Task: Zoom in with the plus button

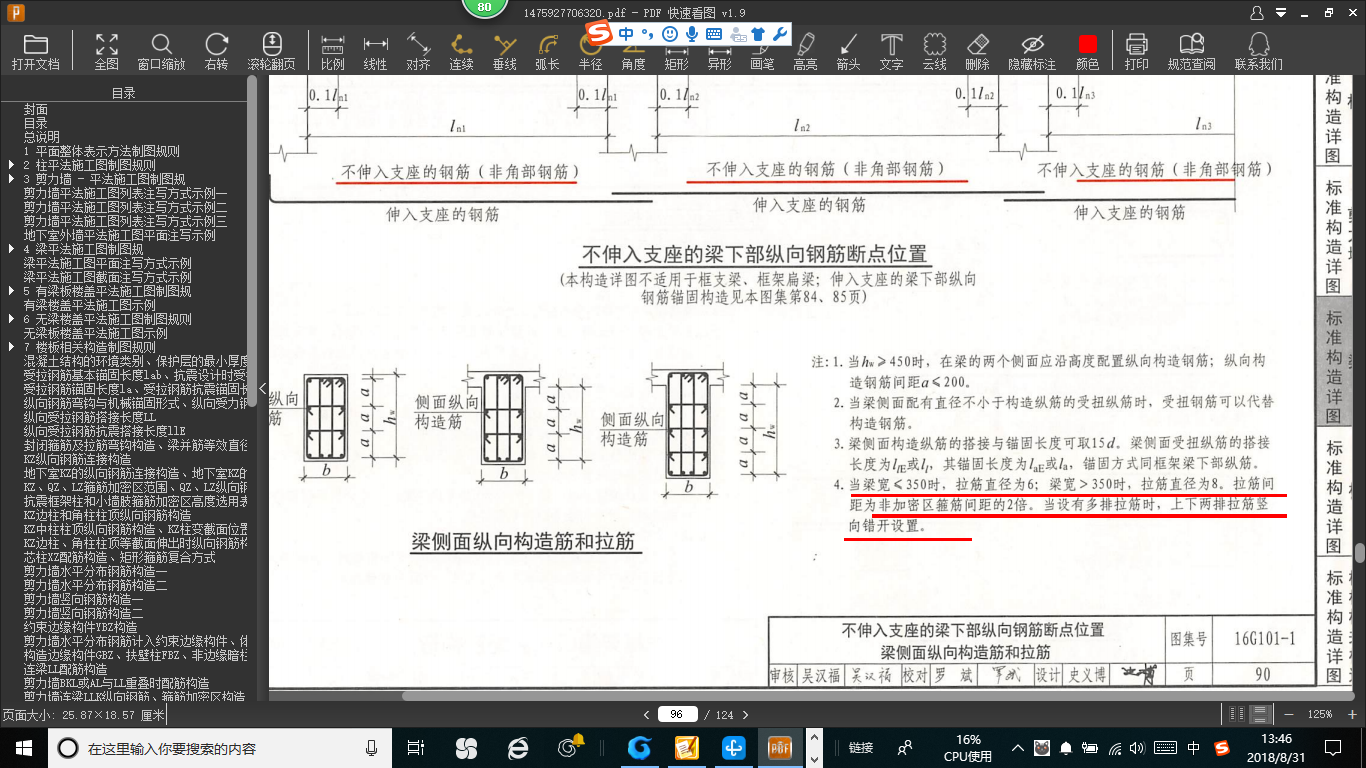Action: tap(1351, 714)
